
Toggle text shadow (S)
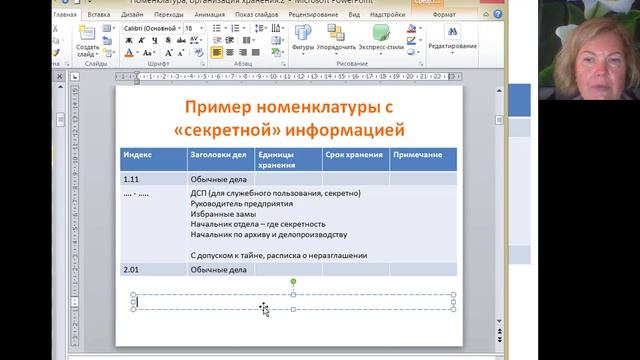point(168,40)
